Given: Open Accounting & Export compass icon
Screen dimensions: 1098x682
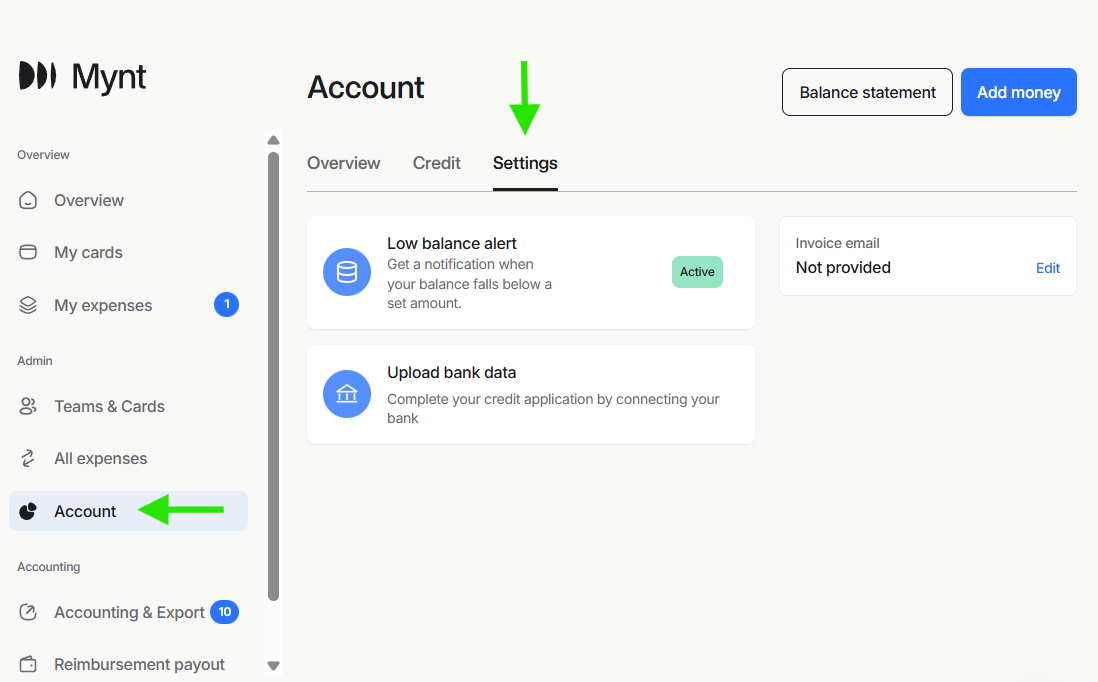Looking at the screenshot, I should 27,612.
